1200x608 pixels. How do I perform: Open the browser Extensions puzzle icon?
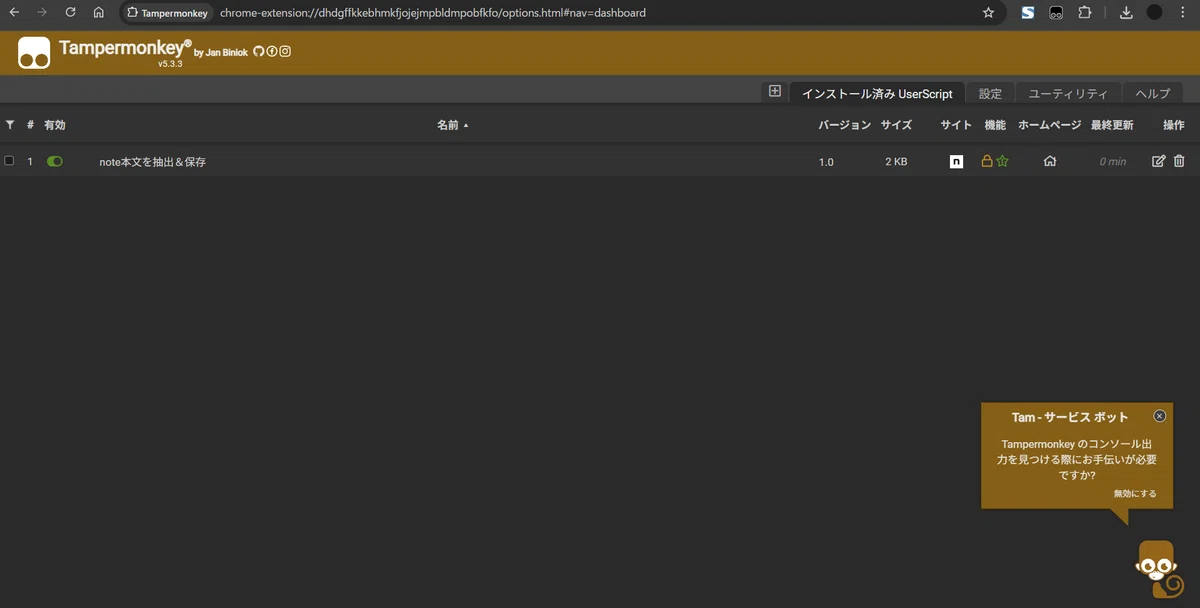click(x=1085, y=13)
